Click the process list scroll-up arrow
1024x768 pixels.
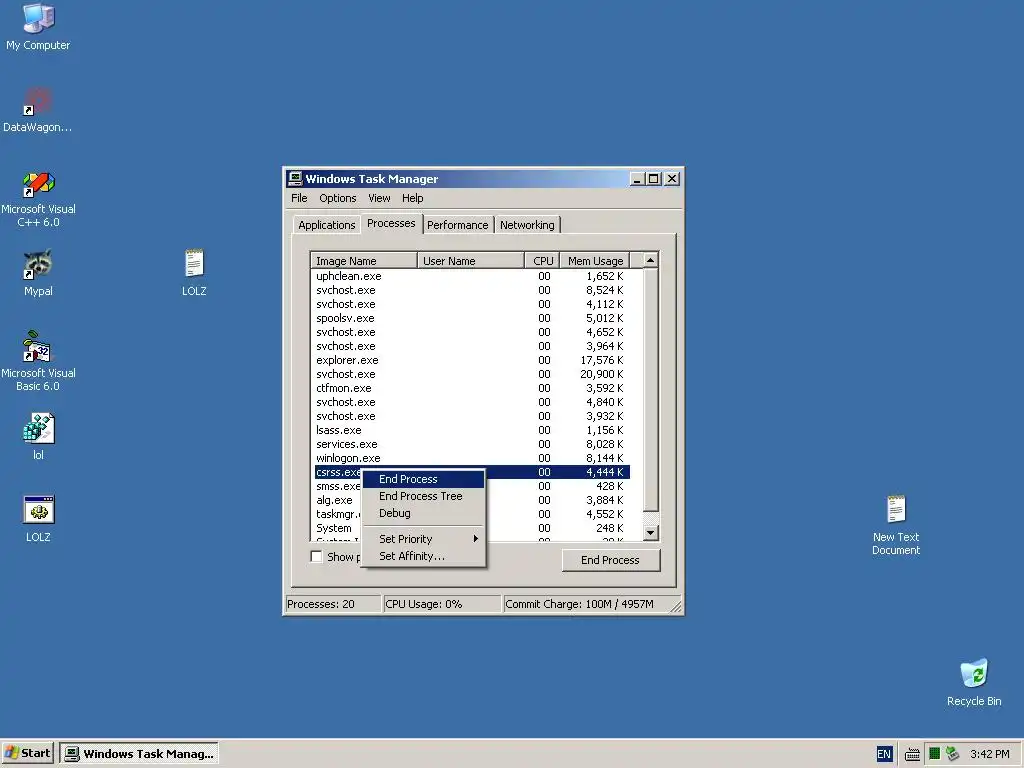[650, 260]
